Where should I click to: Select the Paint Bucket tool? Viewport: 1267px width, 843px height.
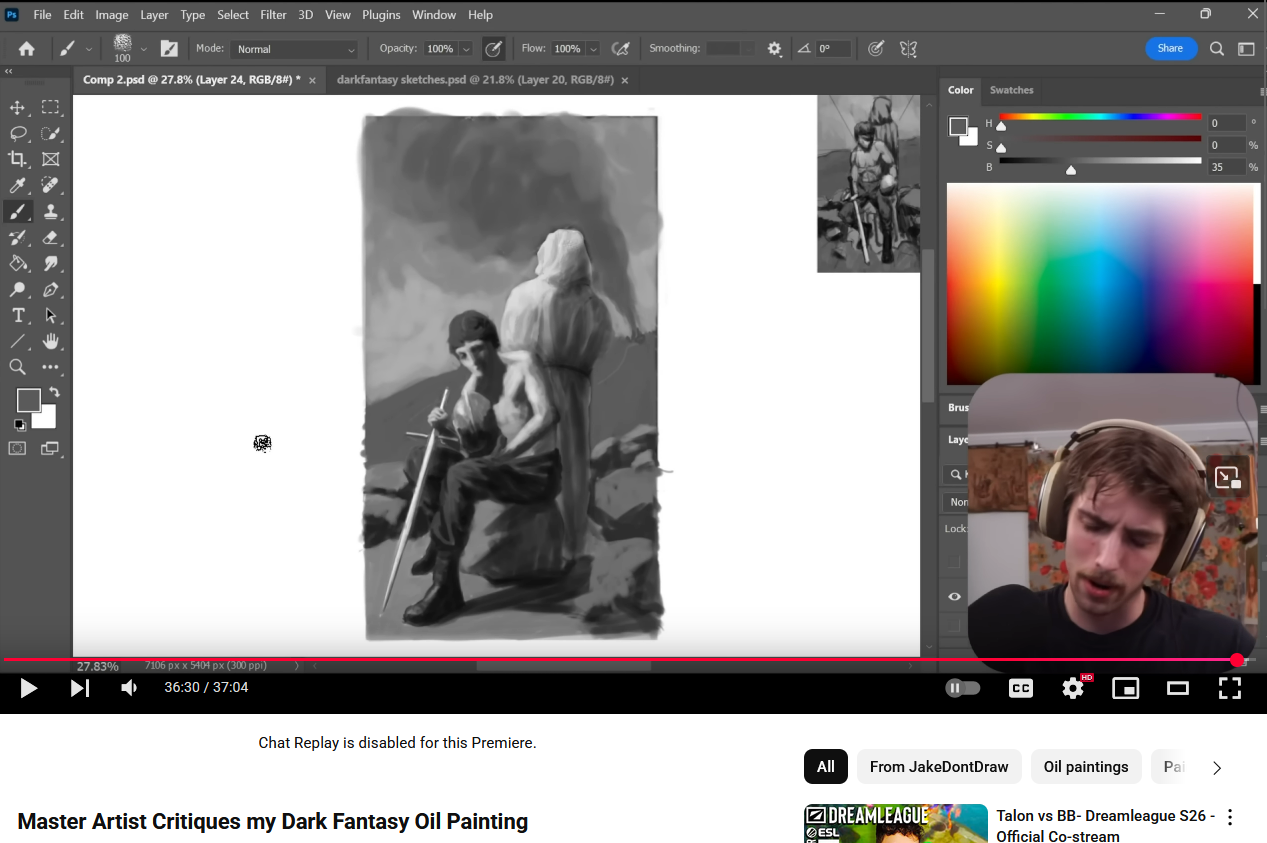point(18,263)
